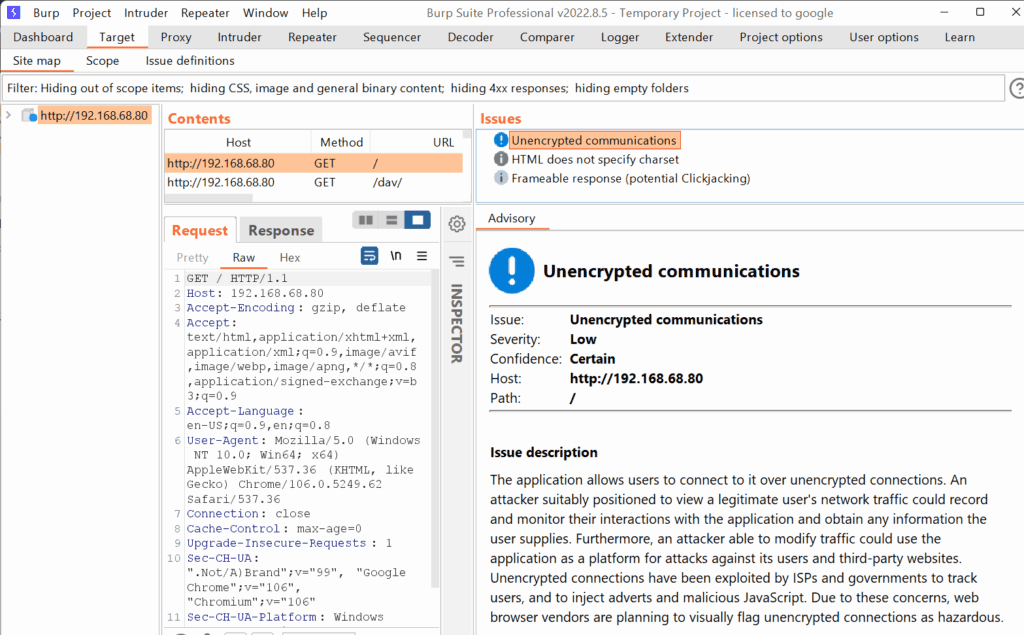Expand the 192.168.68.80 site map node

9,115
